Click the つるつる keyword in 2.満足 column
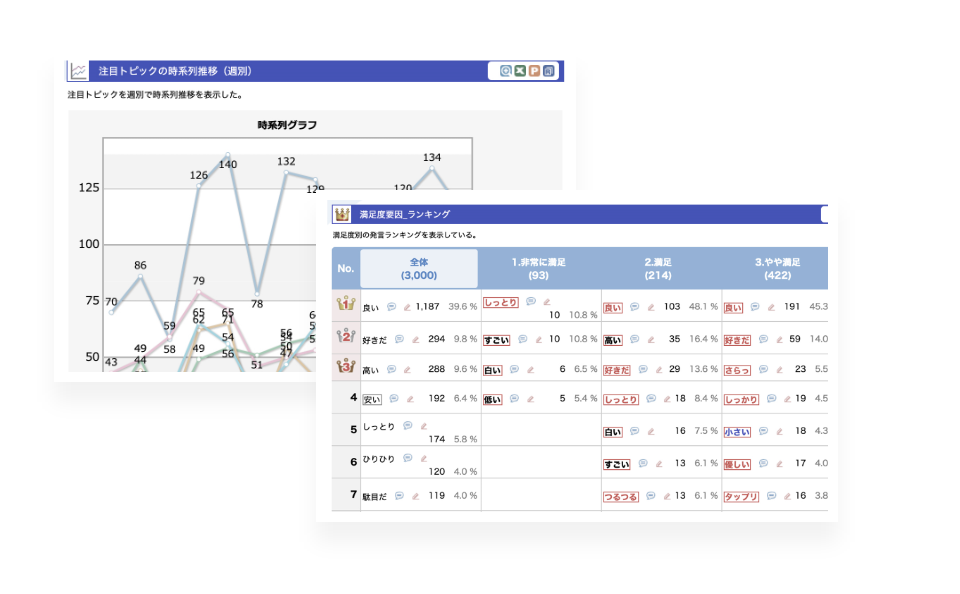This screenshot has height=594, width=960. point(621,497)
